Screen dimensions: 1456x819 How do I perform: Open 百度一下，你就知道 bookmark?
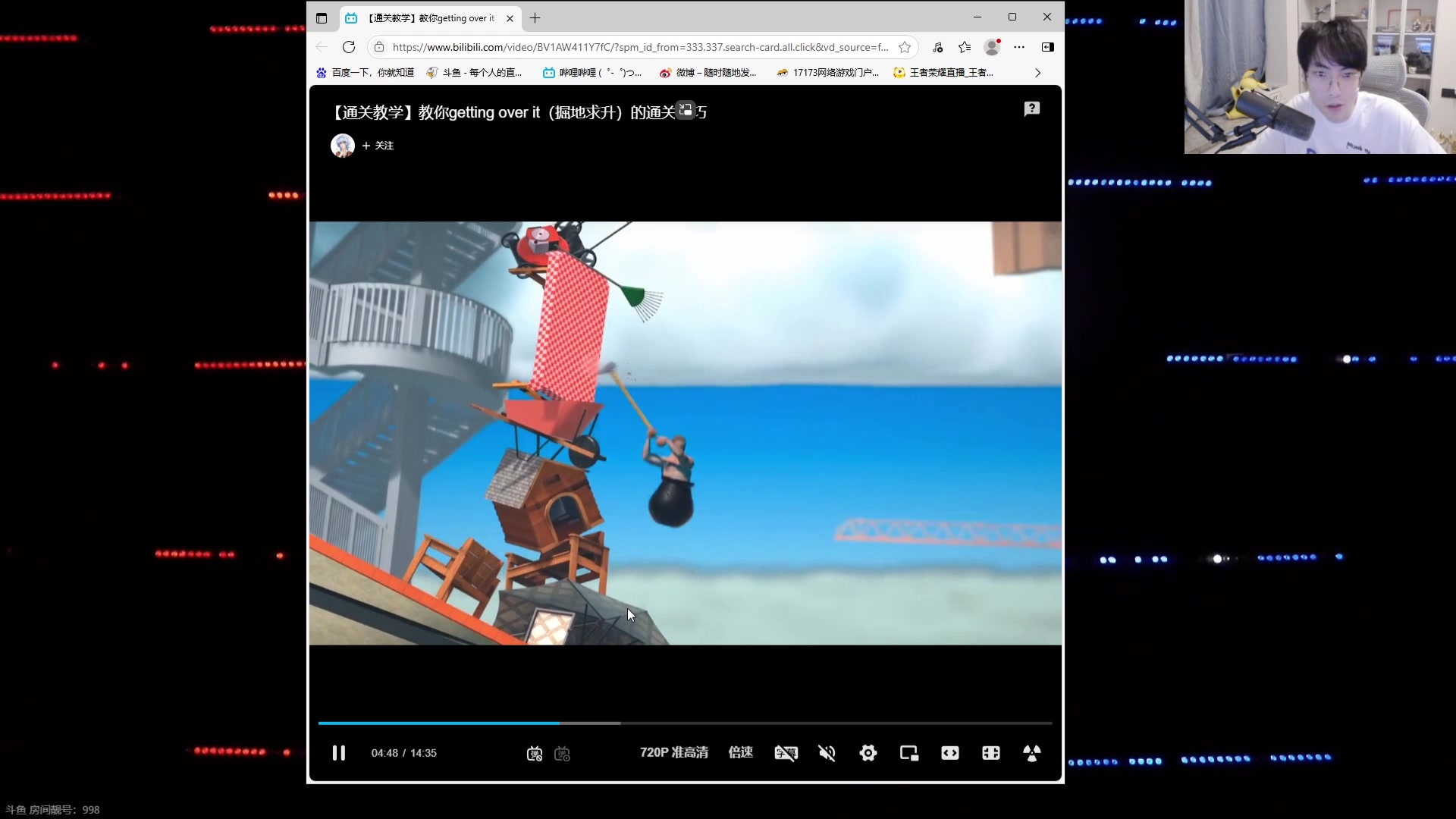(366, 73)
